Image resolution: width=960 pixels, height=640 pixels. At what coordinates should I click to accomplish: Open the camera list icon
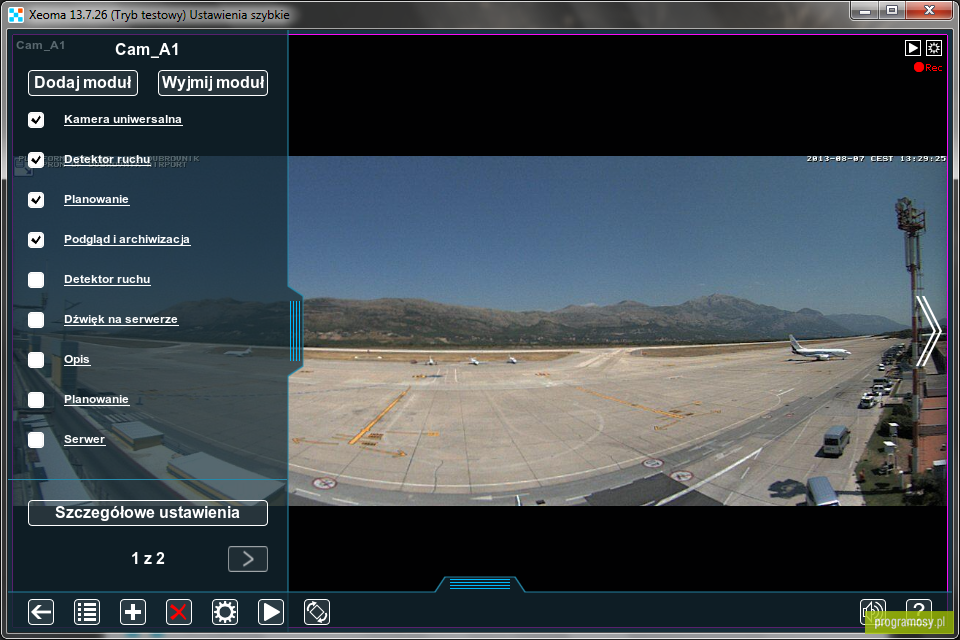click(87, 612)
